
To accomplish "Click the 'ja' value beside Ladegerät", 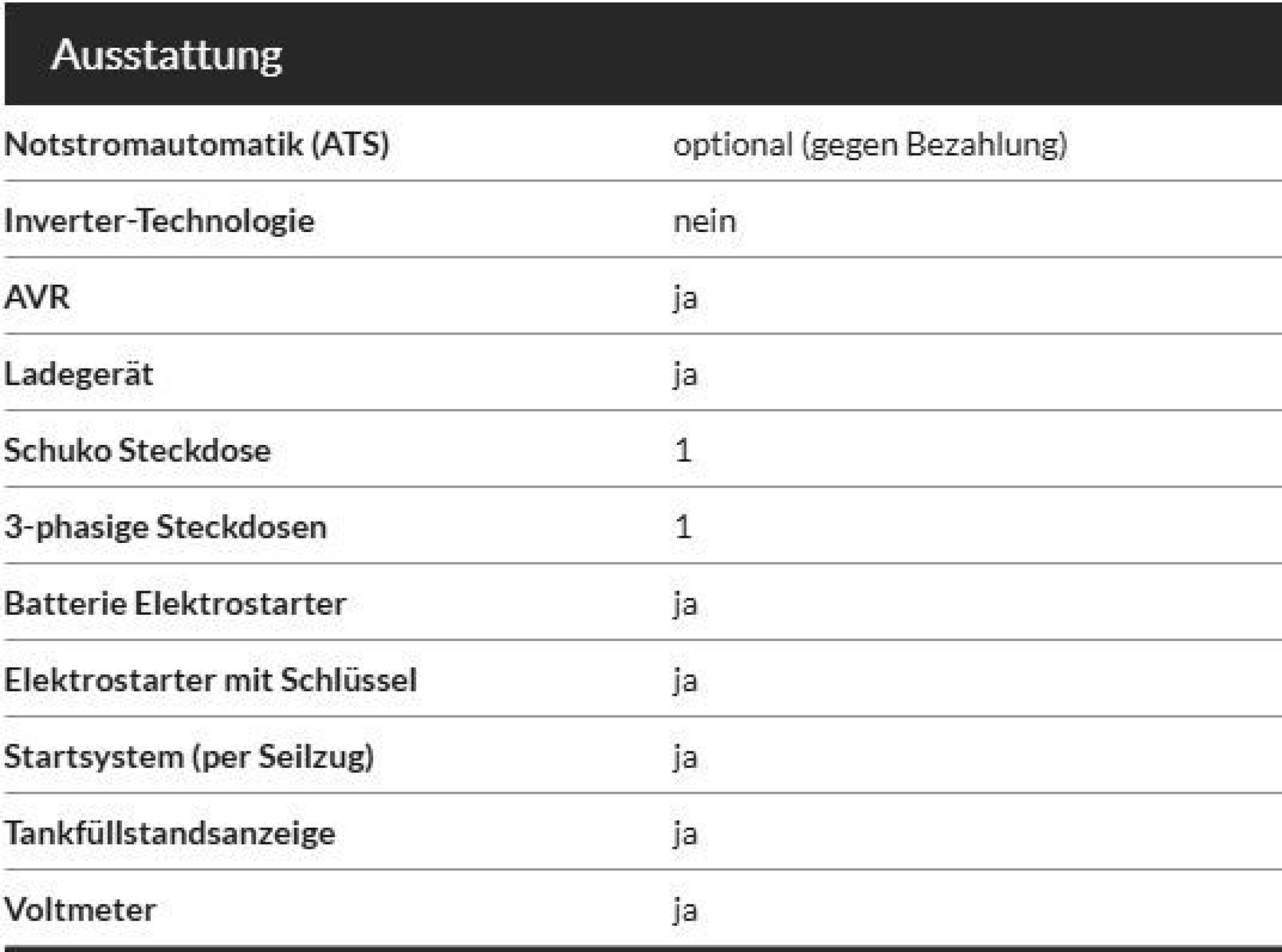I will click(x=685, y=375).
